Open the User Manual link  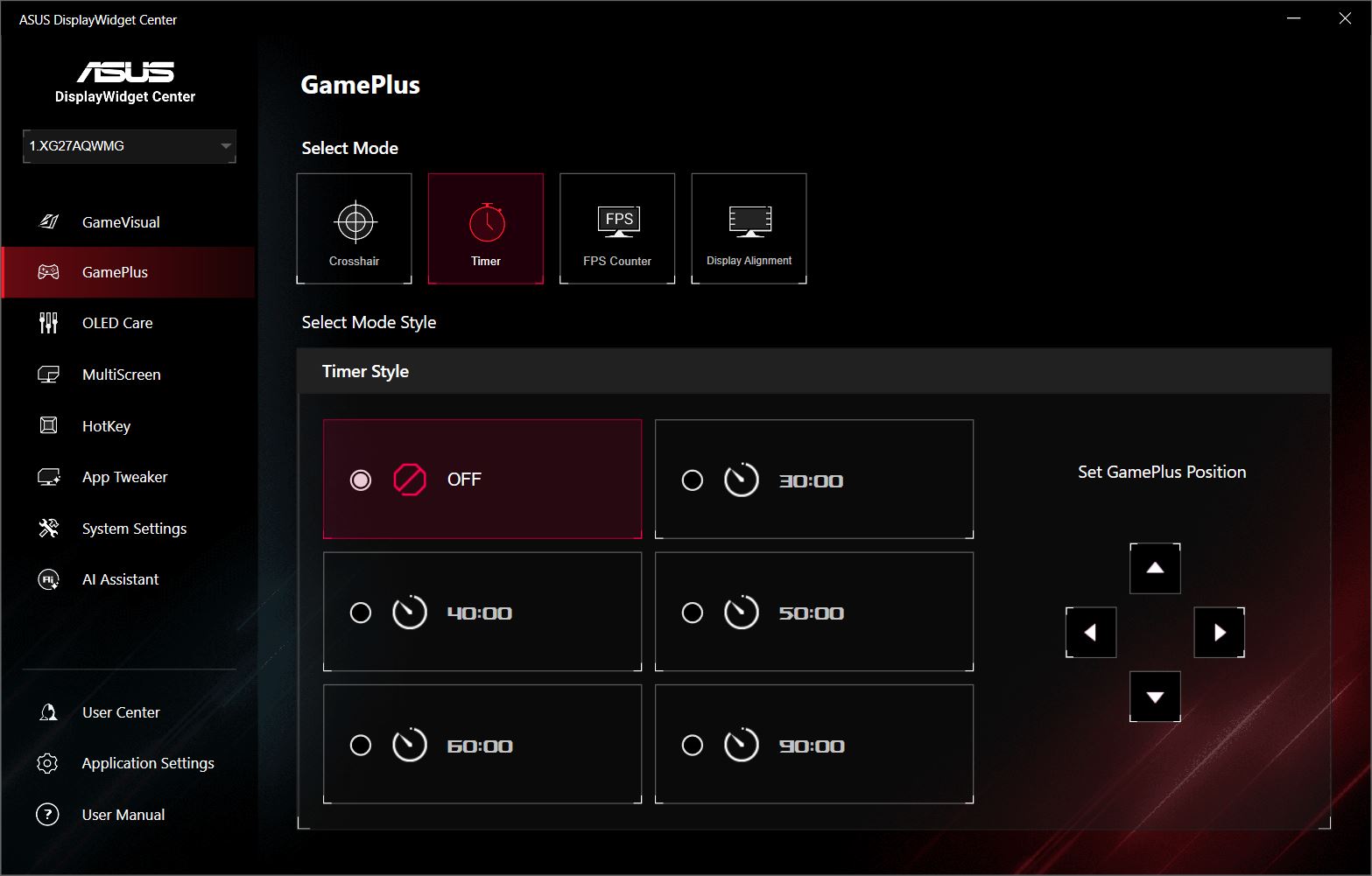click(x=123, y=815)
